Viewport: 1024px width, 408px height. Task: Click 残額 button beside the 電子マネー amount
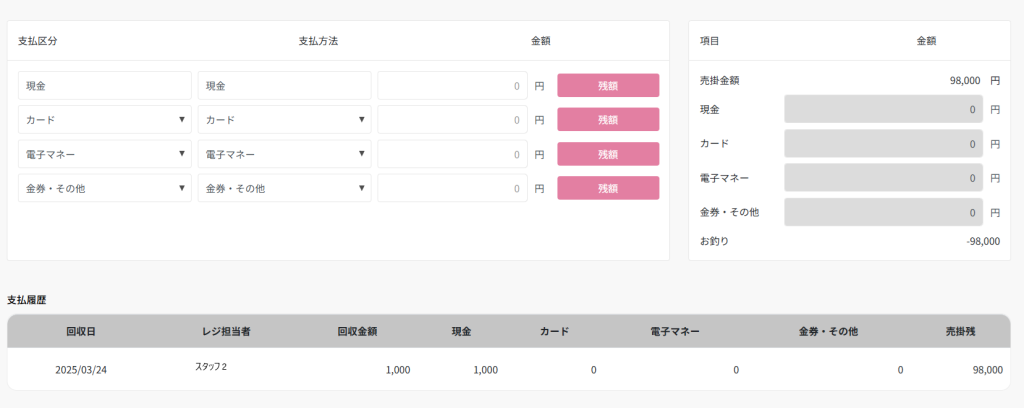608,154
